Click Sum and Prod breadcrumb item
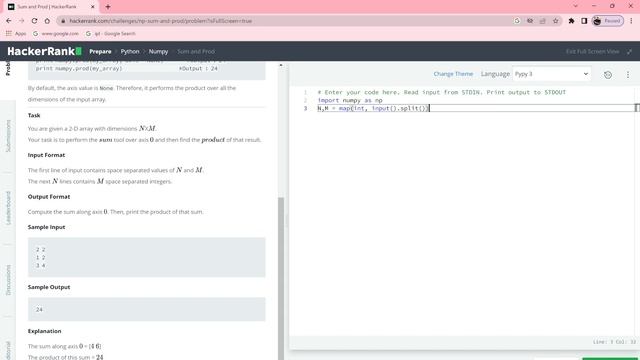The height and width of the screenshot is (360, 640). [x=196, y=51]
